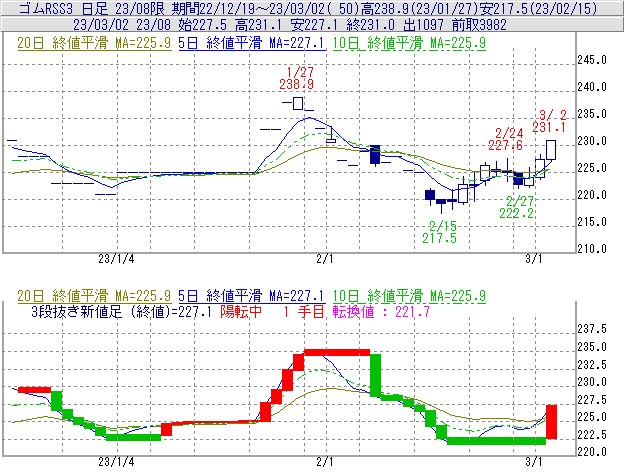Select the lower chart's 5日 終値平滑 MA=227.1 legend
This screenshot has width=624, height=475.
252,296
